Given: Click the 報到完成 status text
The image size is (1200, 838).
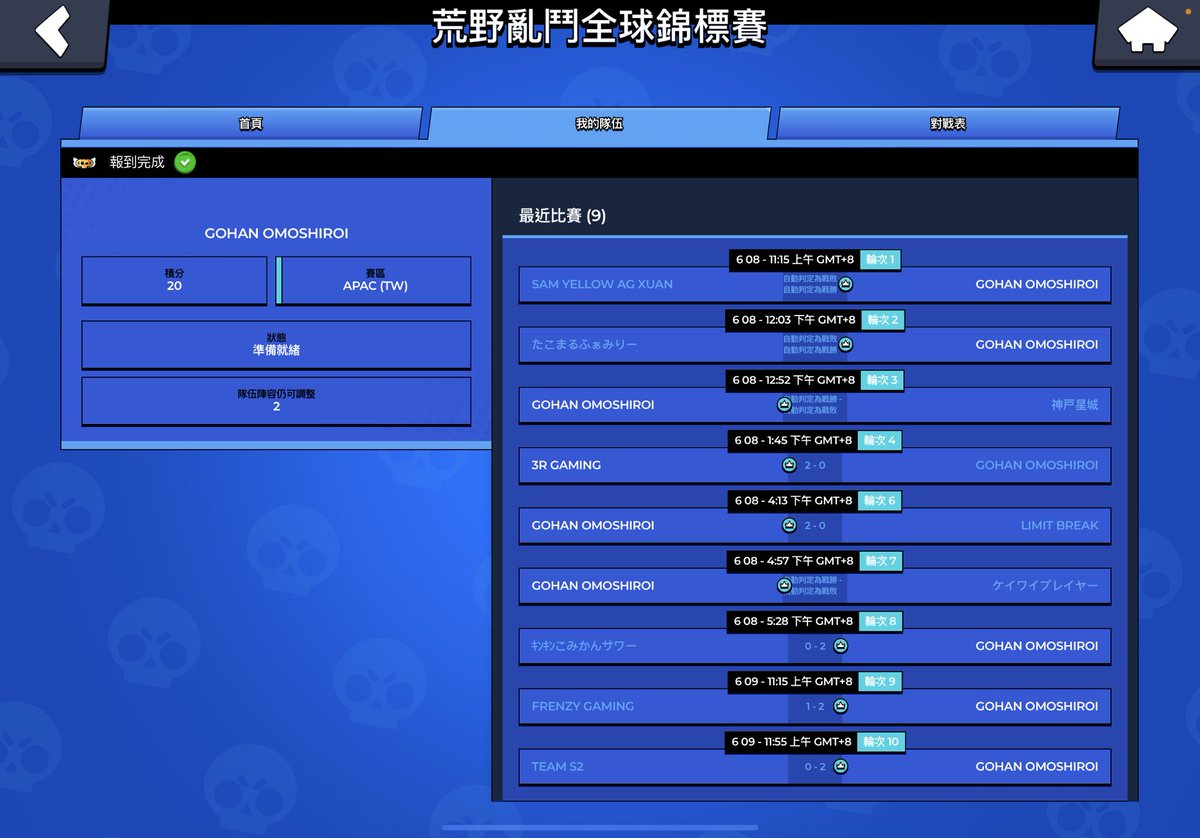Looking at the screenshot, I should tap(137, 162).
